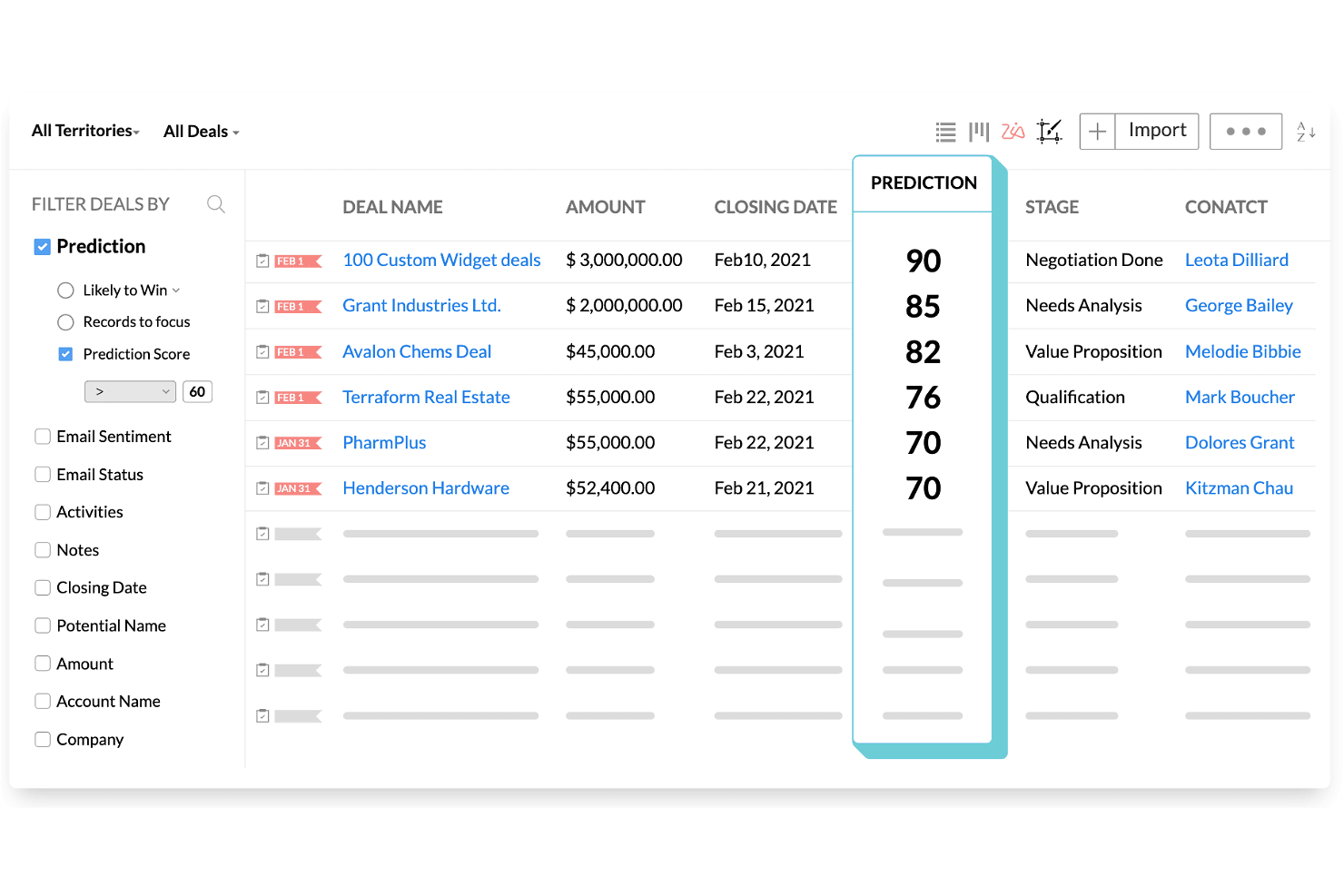Click task icon for Terraform Real Estate

(x=262, y=398)
